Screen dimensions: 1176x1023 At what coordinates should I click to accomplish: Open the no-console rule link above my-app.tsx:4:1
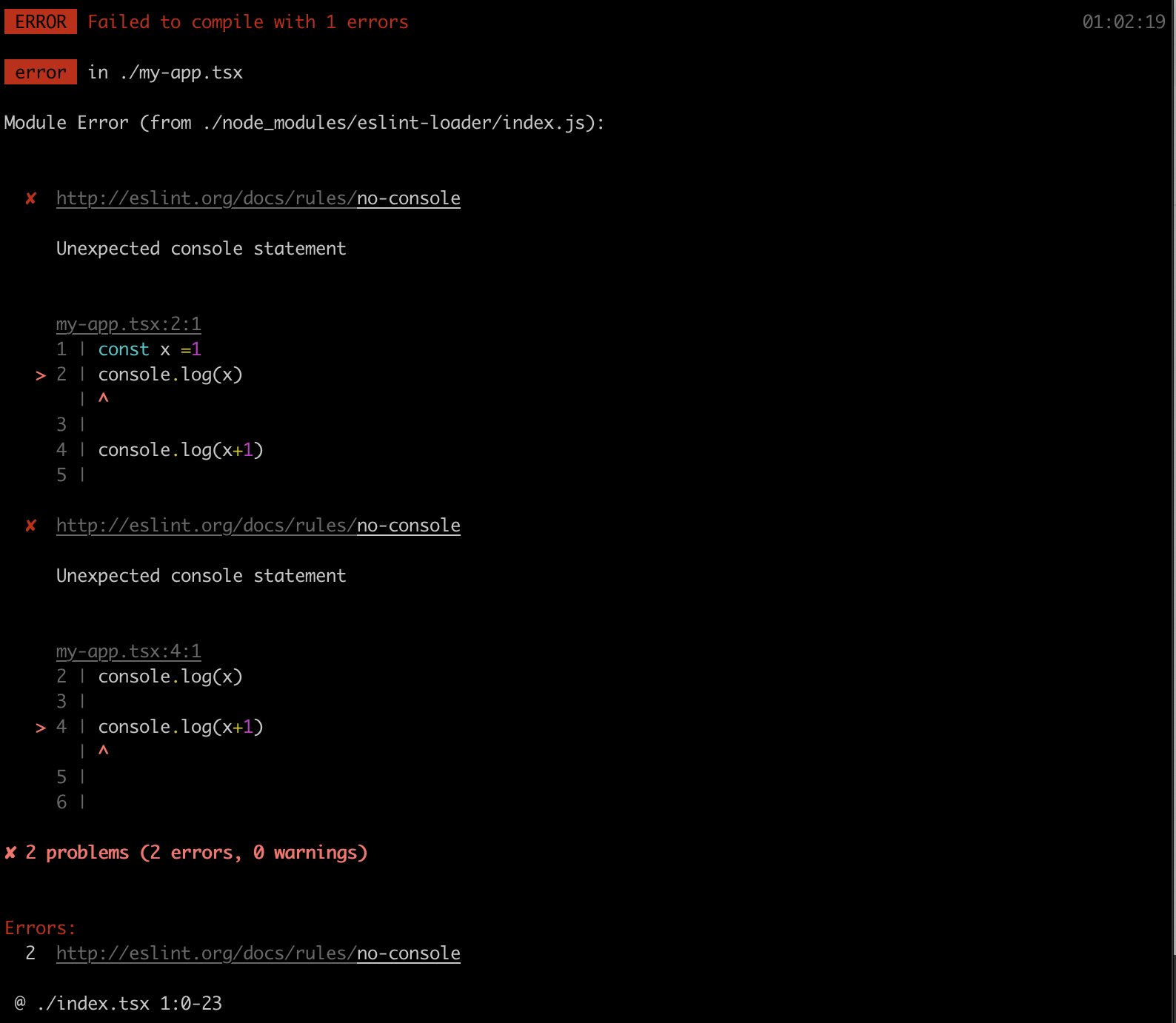point(258,526)
